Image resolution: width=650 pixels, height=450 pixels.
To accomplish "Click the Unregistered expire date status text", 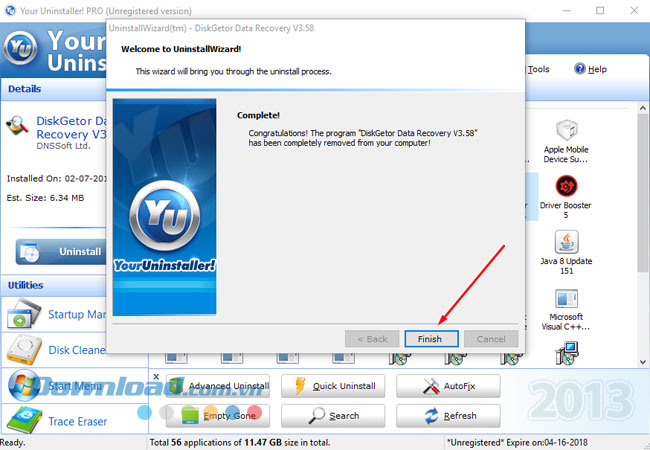I will click(517, 443).
